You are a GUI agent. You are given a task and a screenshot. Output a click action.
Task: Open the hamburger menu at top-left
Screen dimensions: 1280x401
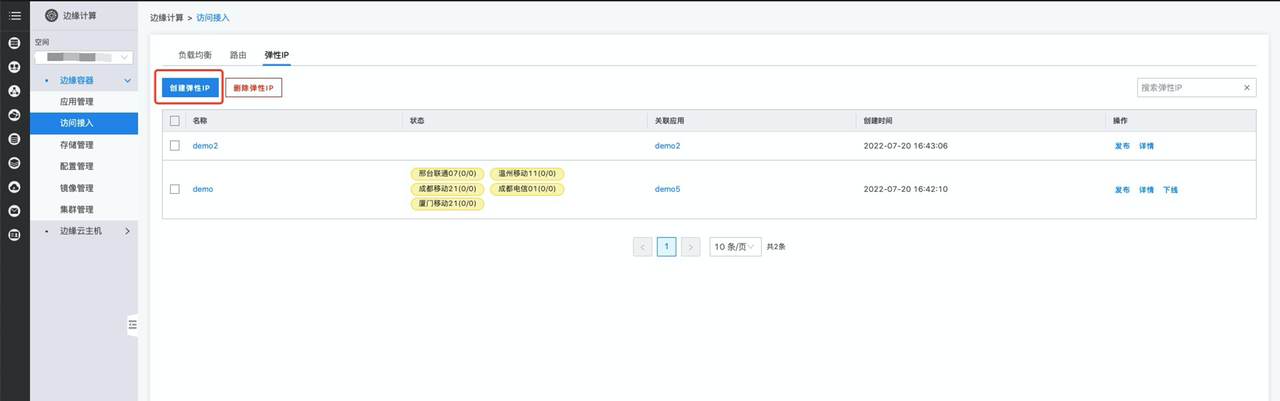pyautogui.click(x=14, y=15)
